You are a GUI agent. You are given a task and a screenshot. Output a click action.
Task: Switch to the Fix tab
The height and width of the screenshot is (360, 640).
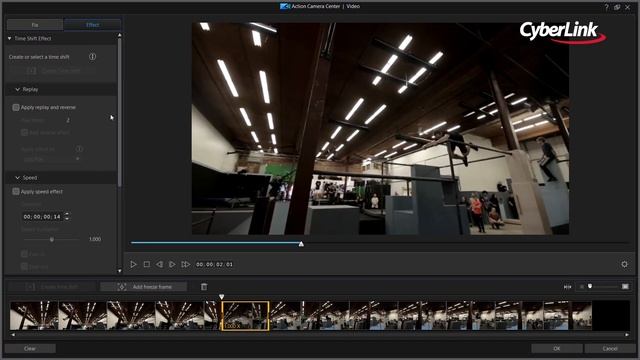pyautogui.click(x=35, y=25)
